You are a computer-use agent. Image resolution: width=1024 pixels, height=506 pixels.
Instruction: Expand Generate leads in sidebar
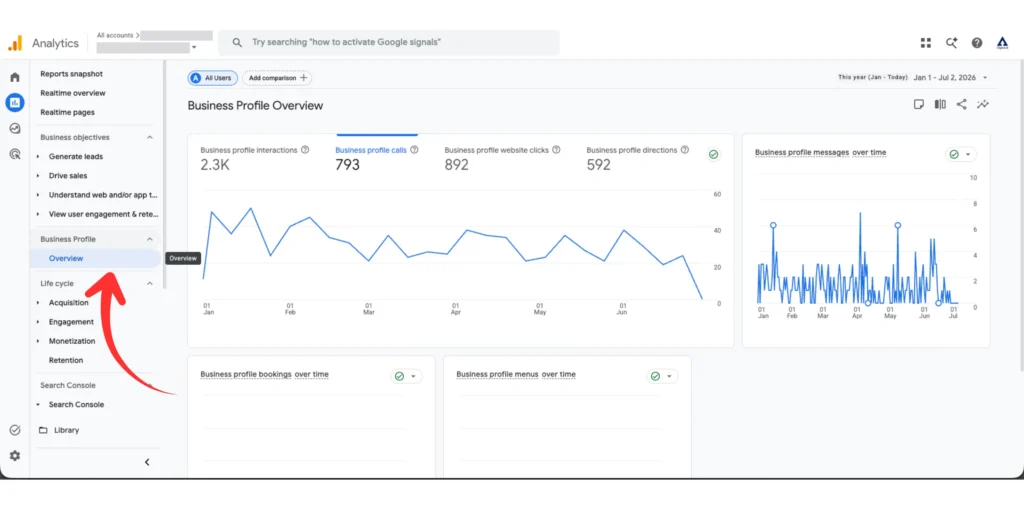[x=38, y=157]
